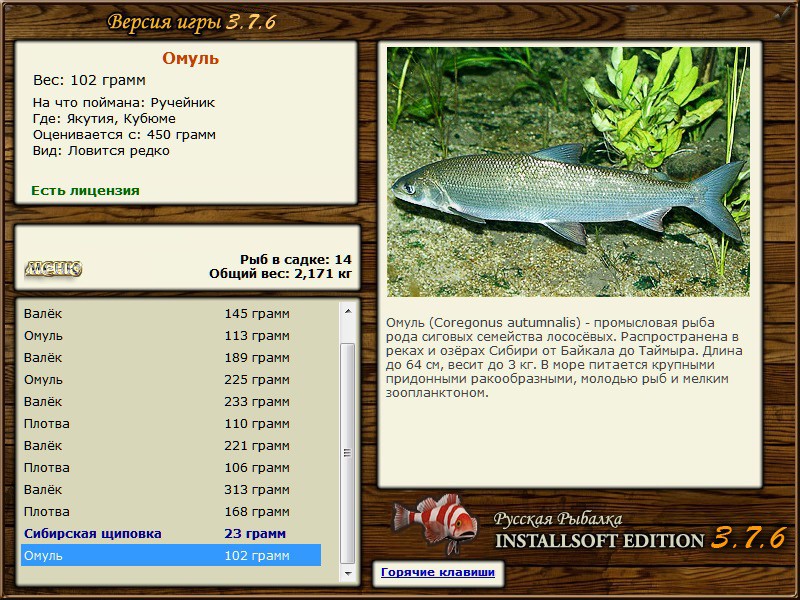Viewport: 800px width, 600px height.
Task: Click the Версия игры 3.7.6 title
Action: (x=192, y=22)
